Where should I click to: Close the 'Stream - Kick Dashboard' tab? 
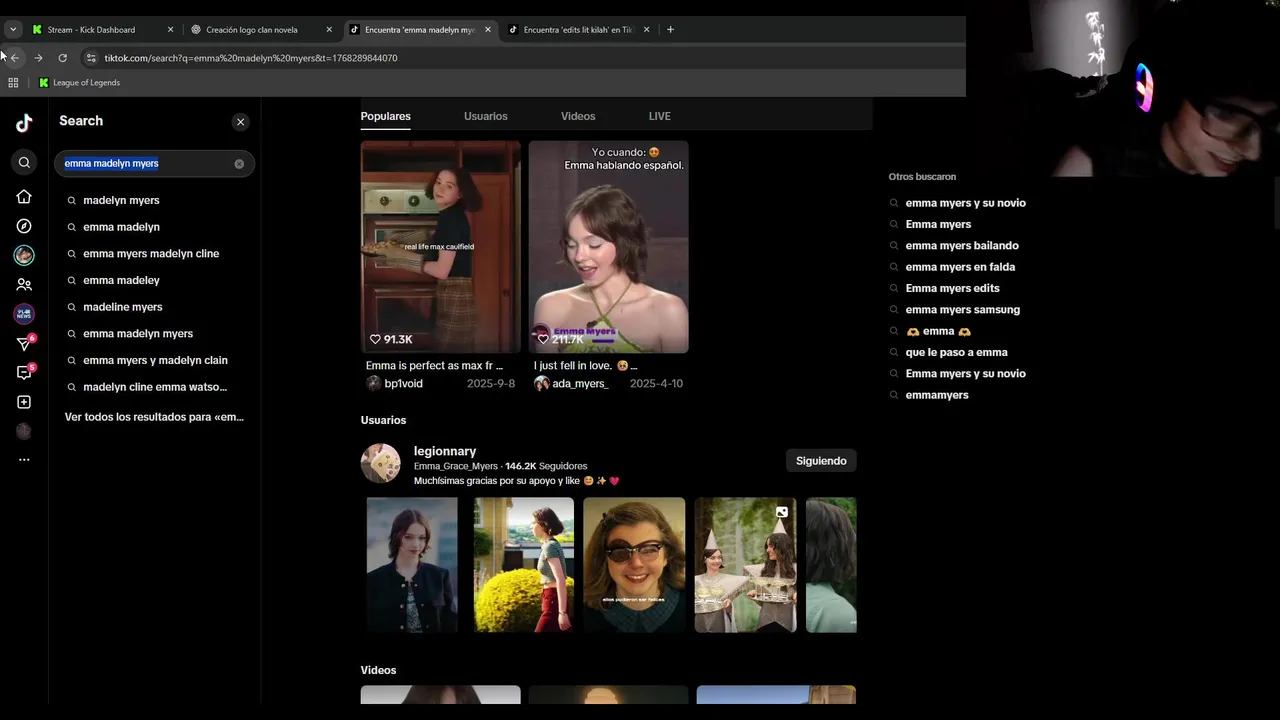pos(170,30)
